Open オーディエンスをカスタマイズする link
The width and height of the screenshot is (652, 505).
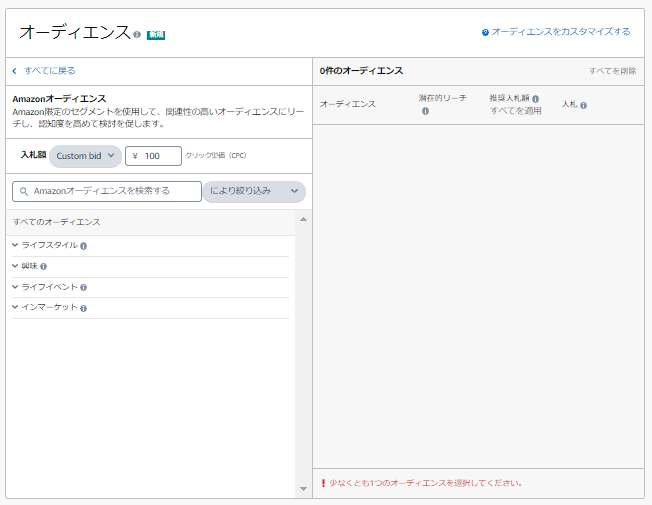tap(561, 32)
